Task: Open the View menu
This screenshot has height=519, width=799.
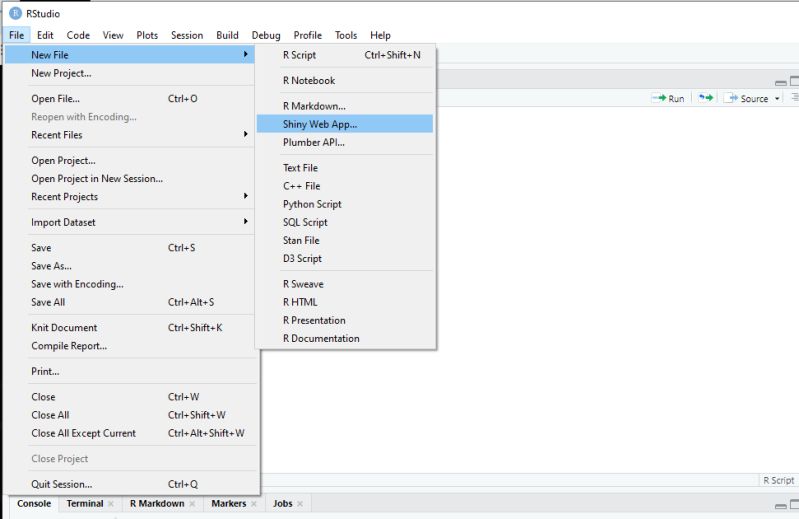Action: pyautogui.click(x=113, y=35)
